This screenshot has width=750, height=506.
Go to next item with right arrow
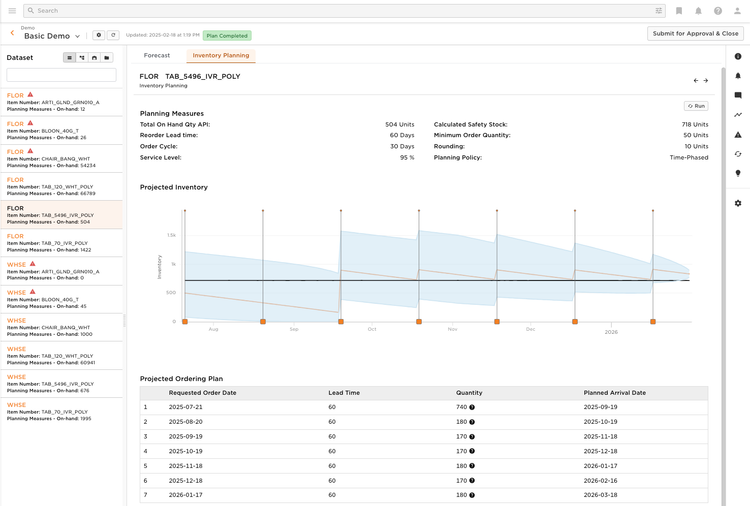pyautogui.click(x=706, y=81)
